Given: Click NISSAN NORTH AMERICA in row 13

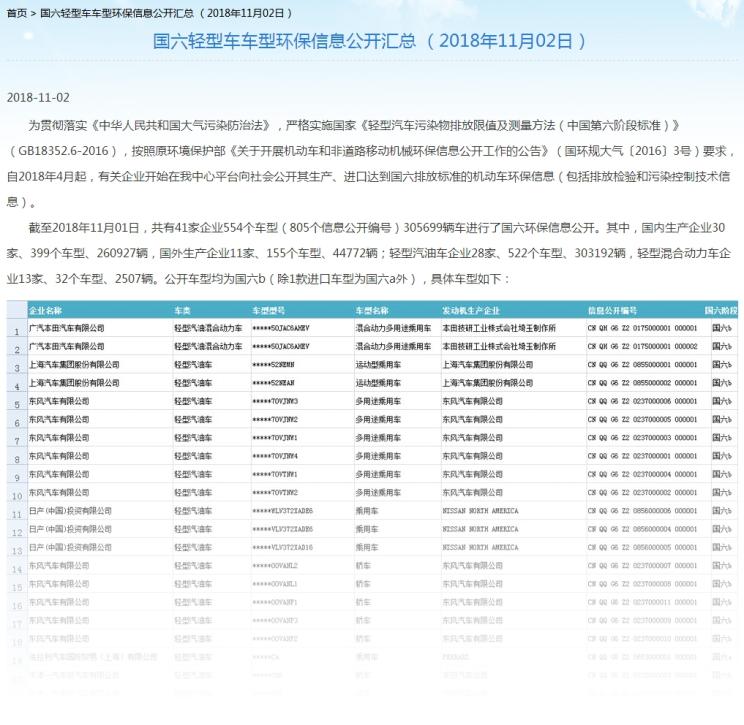Looking at the screenshot, I should [480, 547].
